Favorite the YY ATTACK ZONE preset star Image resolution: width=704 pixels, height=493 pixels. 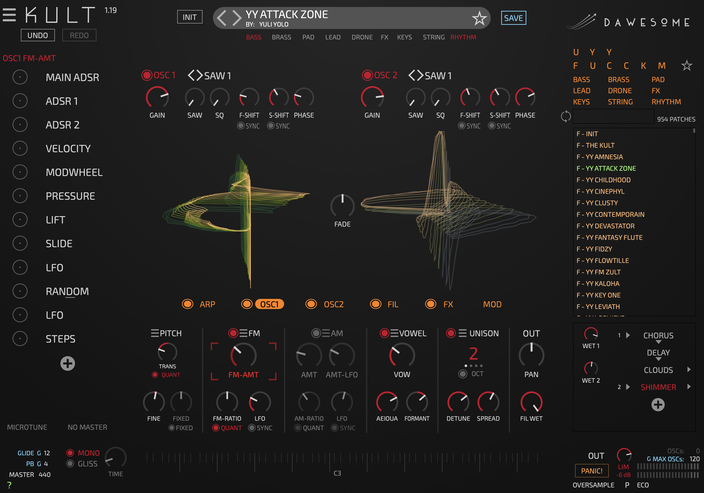coord(479,18)
